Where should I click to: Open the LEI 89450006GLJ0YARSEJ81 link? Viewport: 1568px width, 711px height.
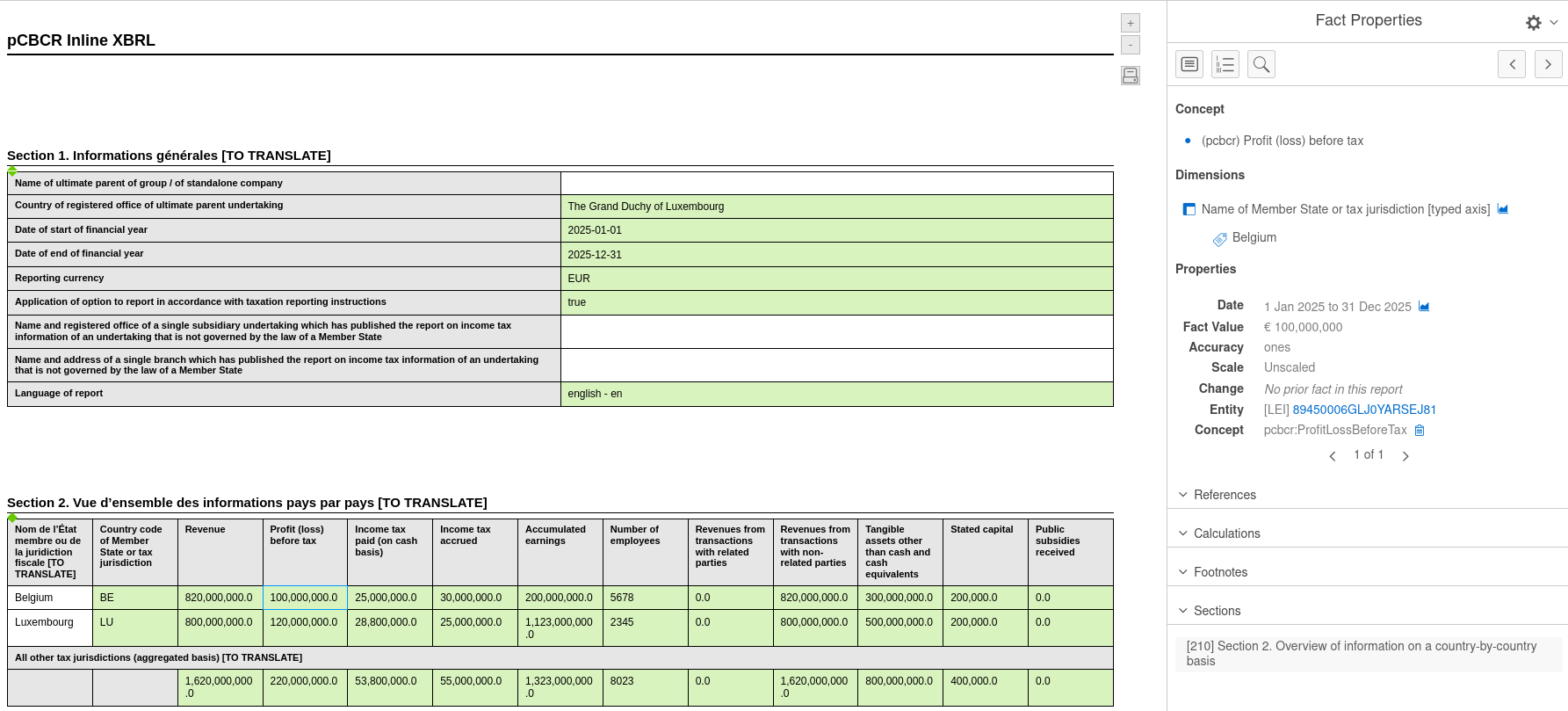[1364, 410]
